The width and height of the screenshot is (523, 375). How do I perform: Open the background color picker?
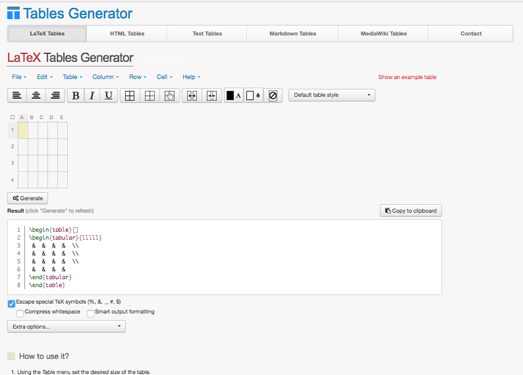tap(253, 96)
